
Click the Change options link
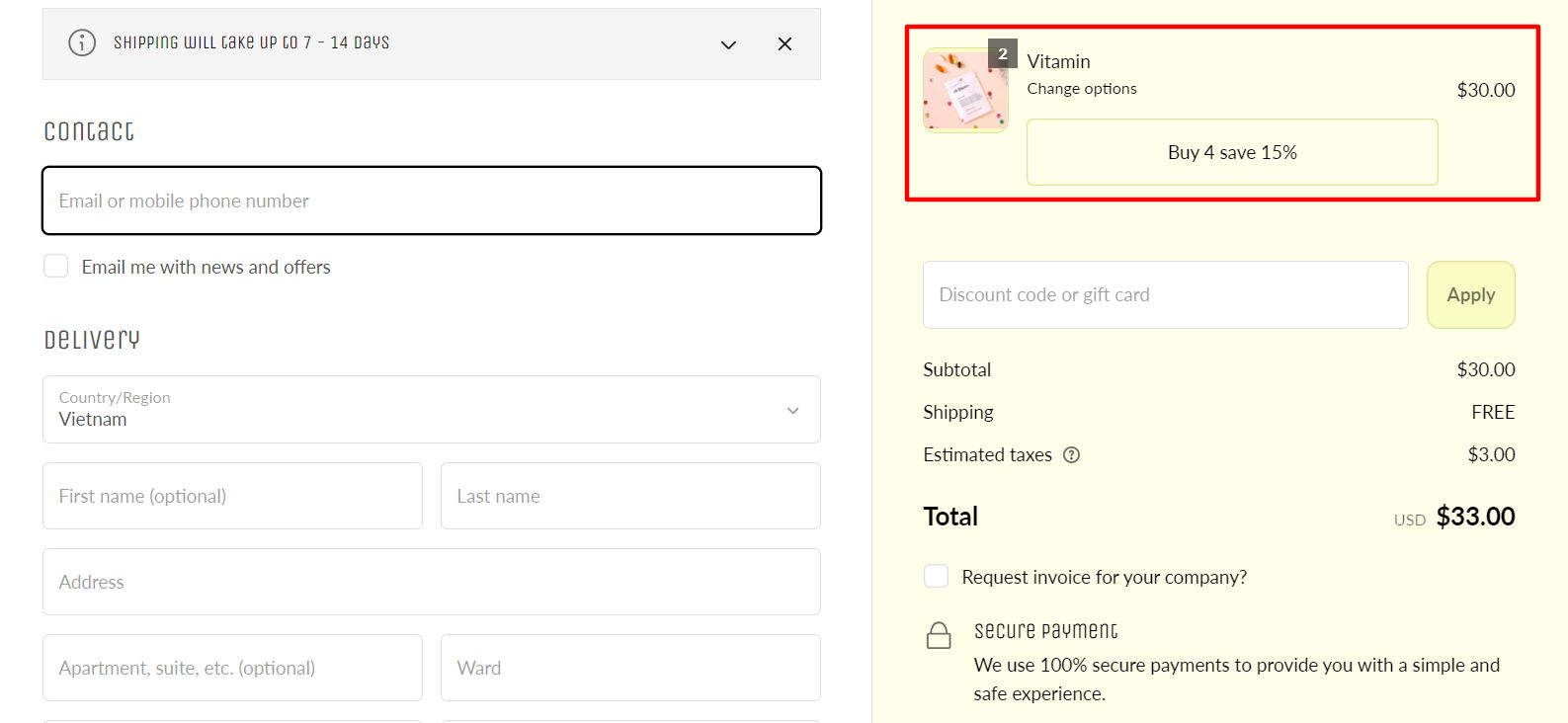pyautogui.click(x=1082, y=89)
